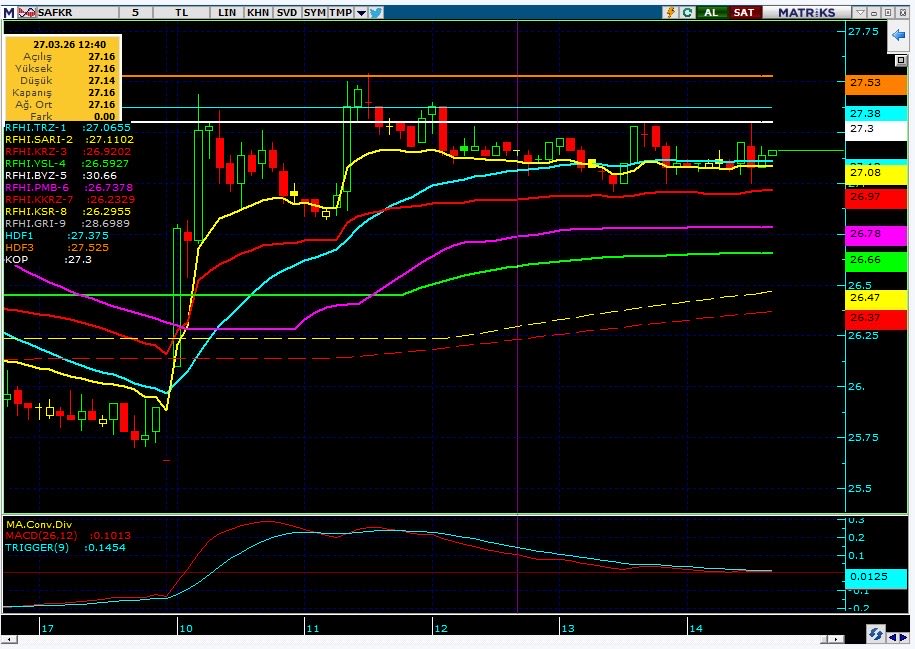This screenshot has height=649, width=915.
Task: Select the RFHI.TRZ-1 indicator label
Action: coord(36,127)
